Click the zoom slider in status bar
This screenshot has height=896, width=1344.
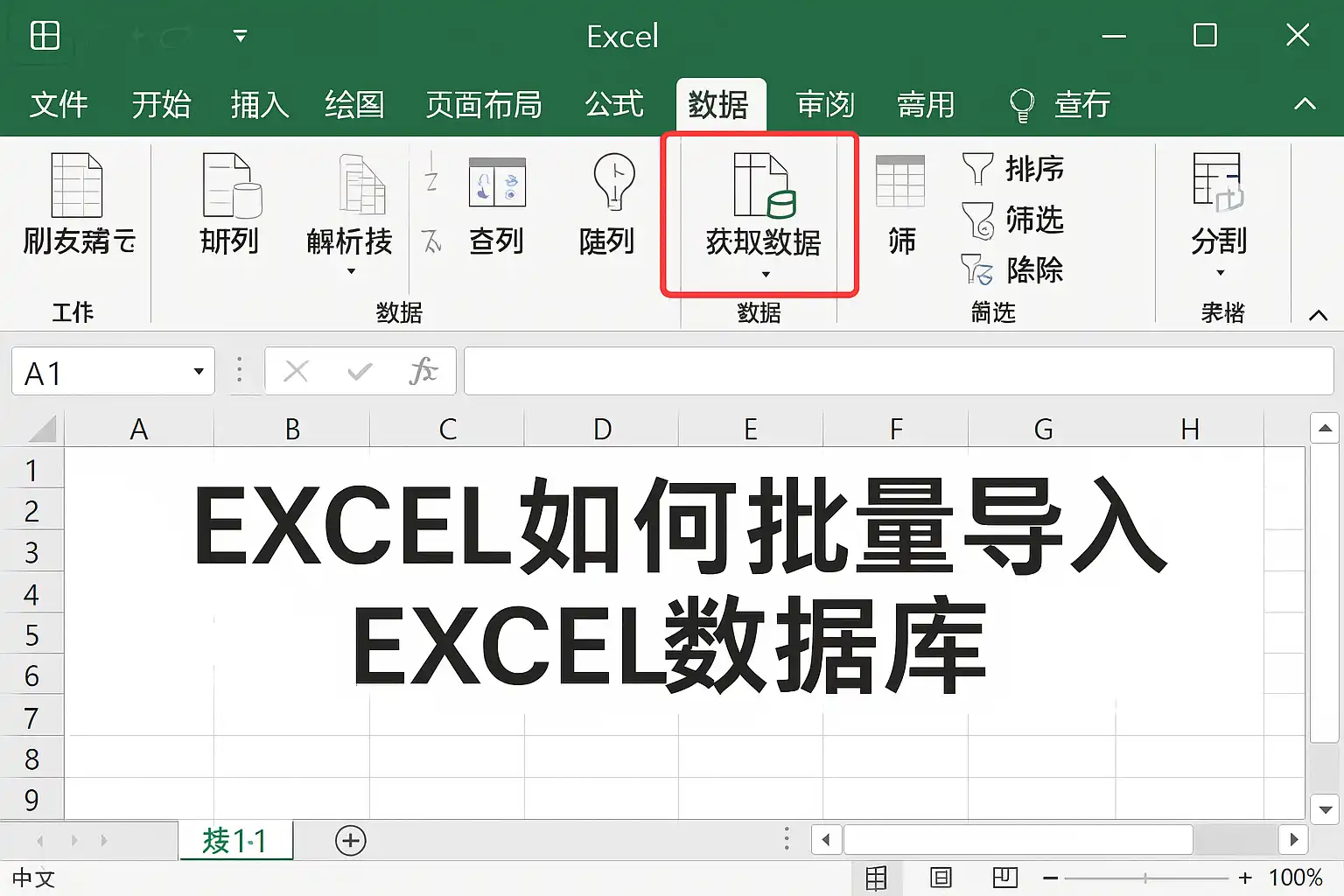[x=1146, y=878]
